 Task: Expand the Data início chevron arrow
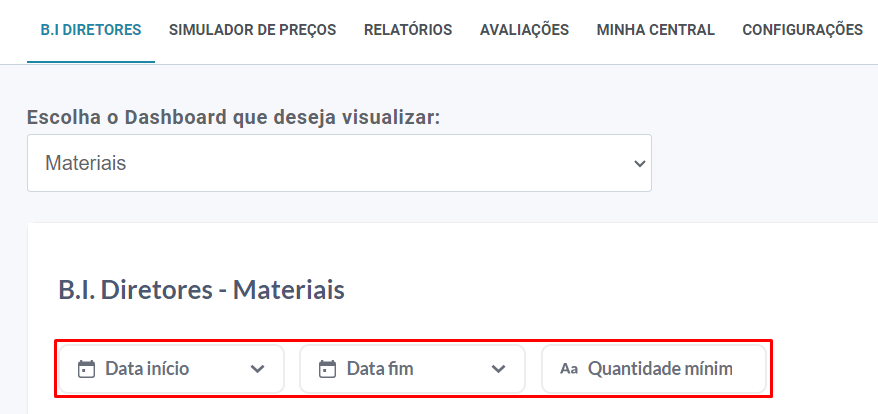point(258,369)
